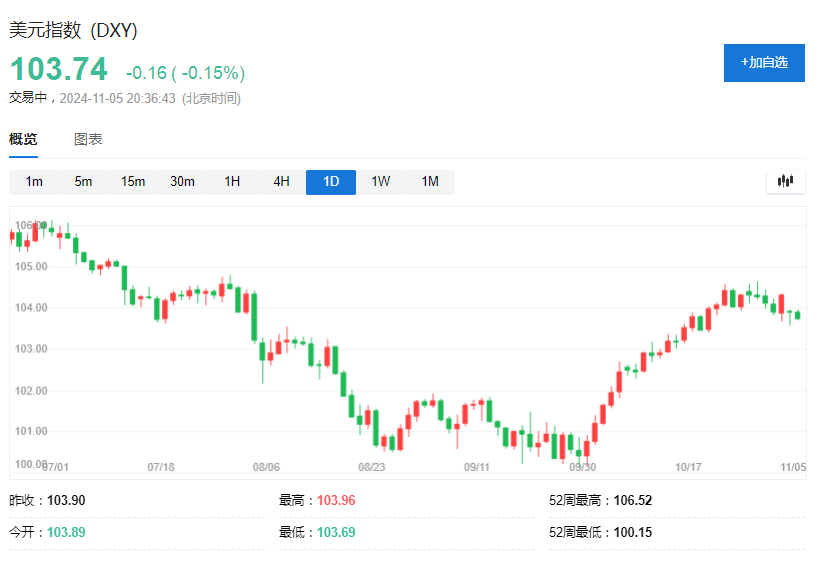The width and height of the screenshot is (824, 565).
Task: Click the latest candlestick near 11/05
Action: [x=797, y=315]
